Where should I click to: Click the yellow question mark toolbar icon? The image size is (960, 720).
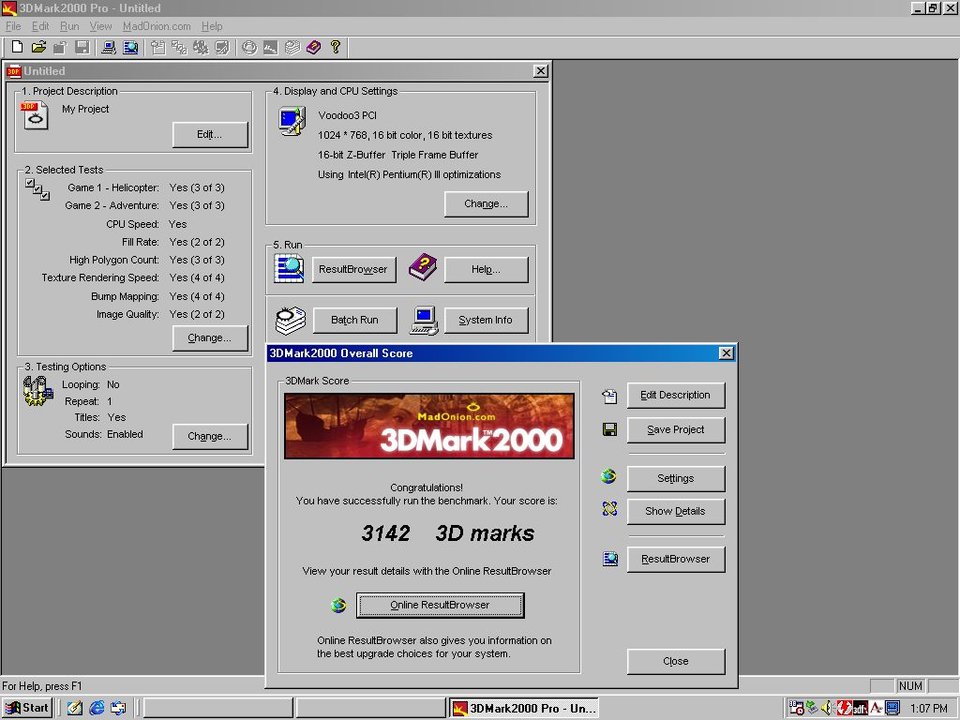tap(335, 47)
